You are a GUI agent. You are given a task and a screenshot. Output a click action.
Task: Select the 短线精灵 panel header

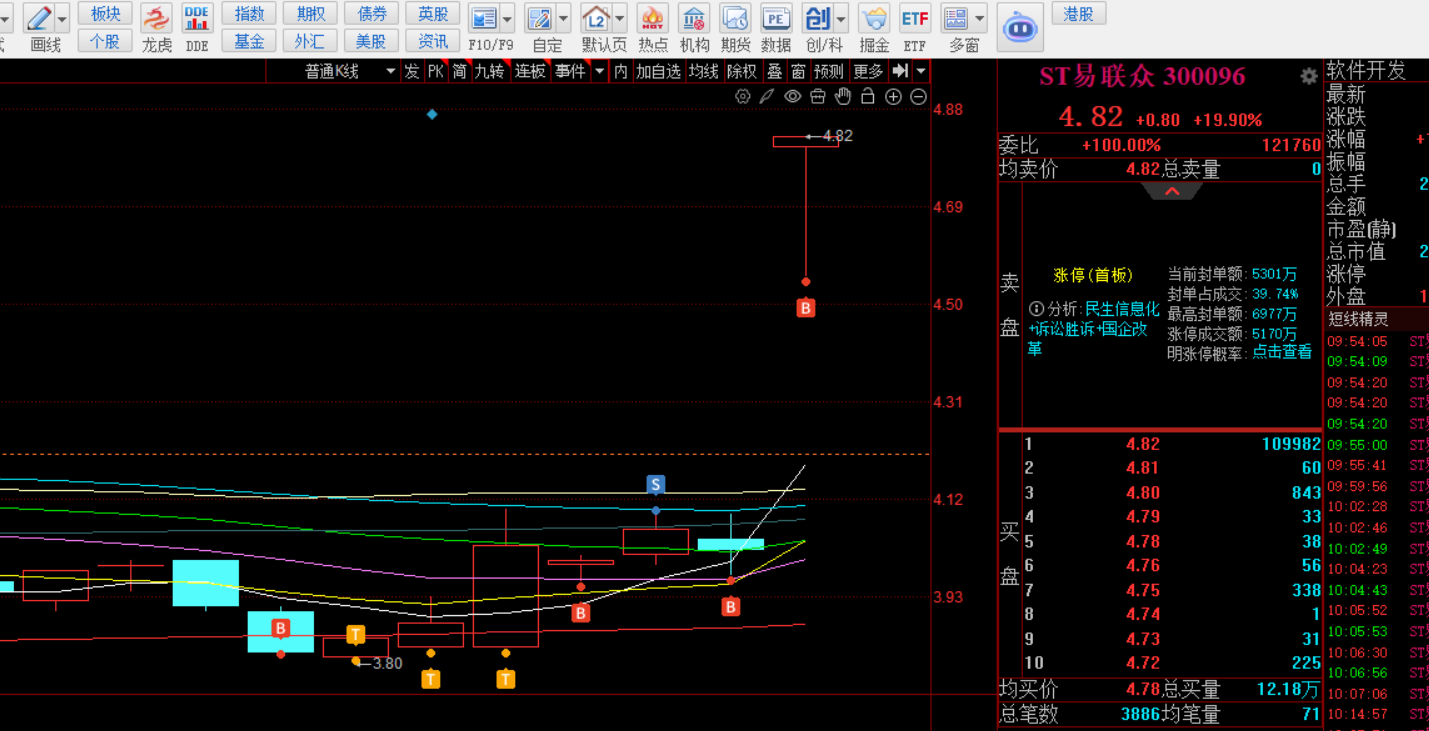pos(1358,319)
